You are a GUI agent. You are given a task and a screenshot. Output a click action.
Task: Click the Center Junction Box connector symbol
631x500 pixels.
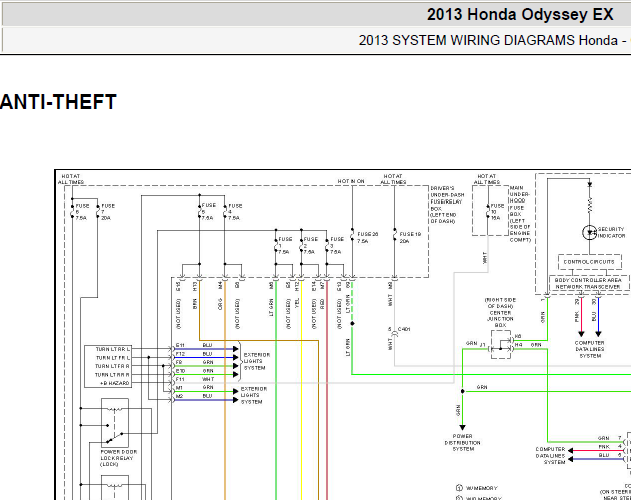coord(501,345)
